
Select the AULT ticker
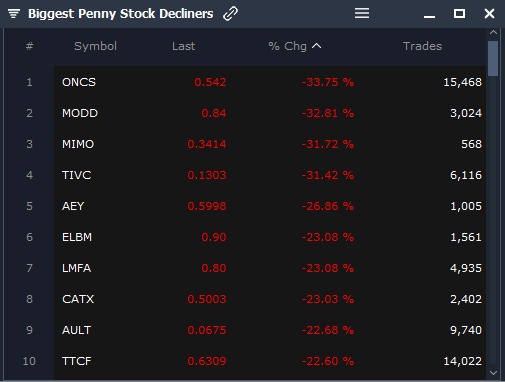point(76,330)
